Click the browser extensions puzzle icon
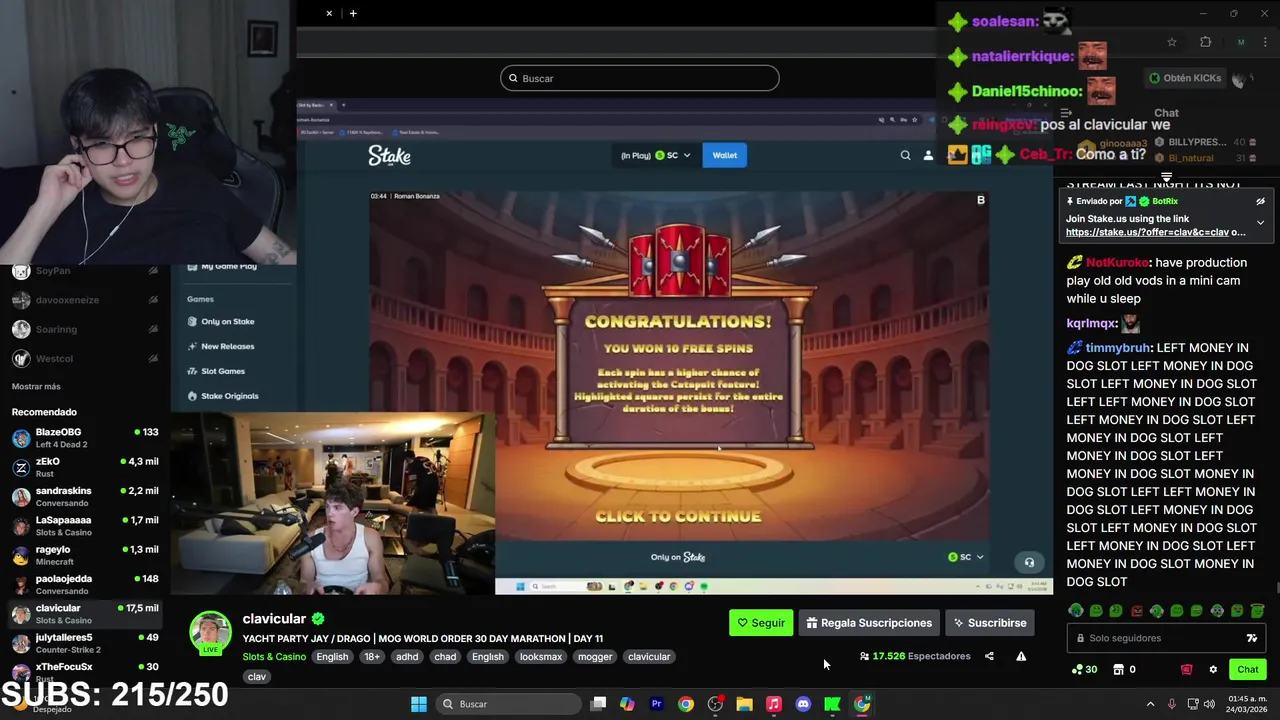This screenshot has width=1280, height=720. coord(1205,42)
